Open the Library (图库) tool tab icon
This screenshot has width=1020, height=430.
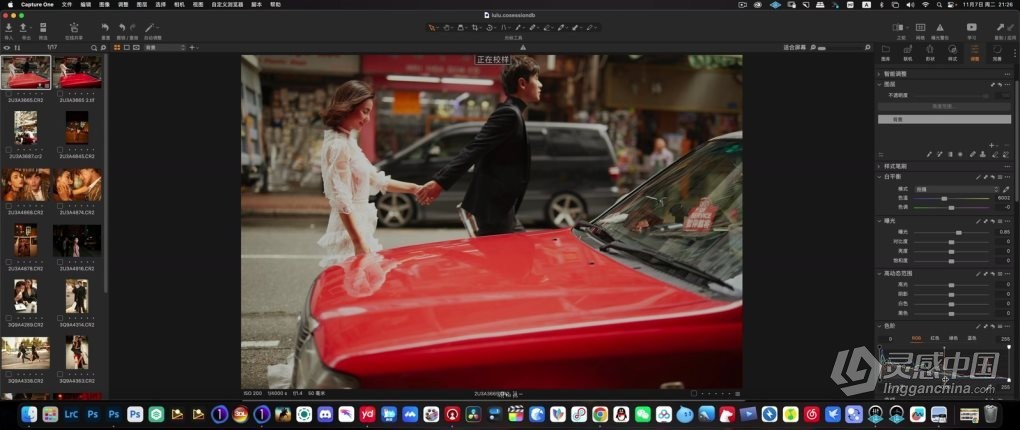tap(887, 48)
